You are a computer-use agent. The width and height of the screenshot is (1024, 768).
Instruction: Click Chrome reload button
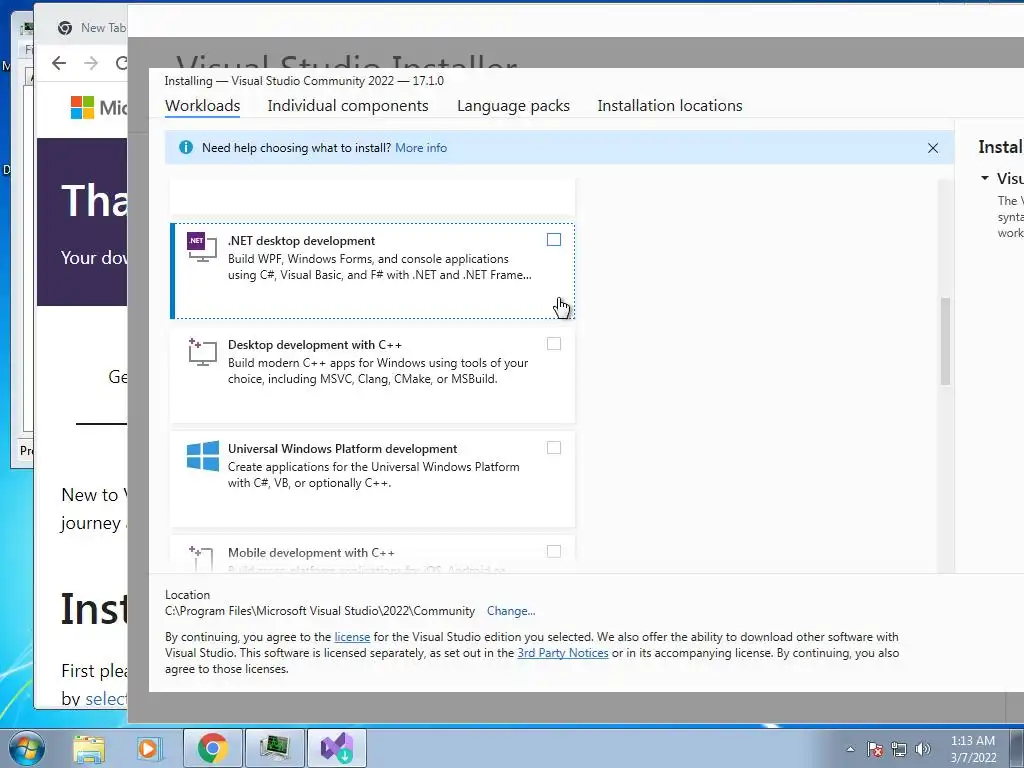coord(121,63)
